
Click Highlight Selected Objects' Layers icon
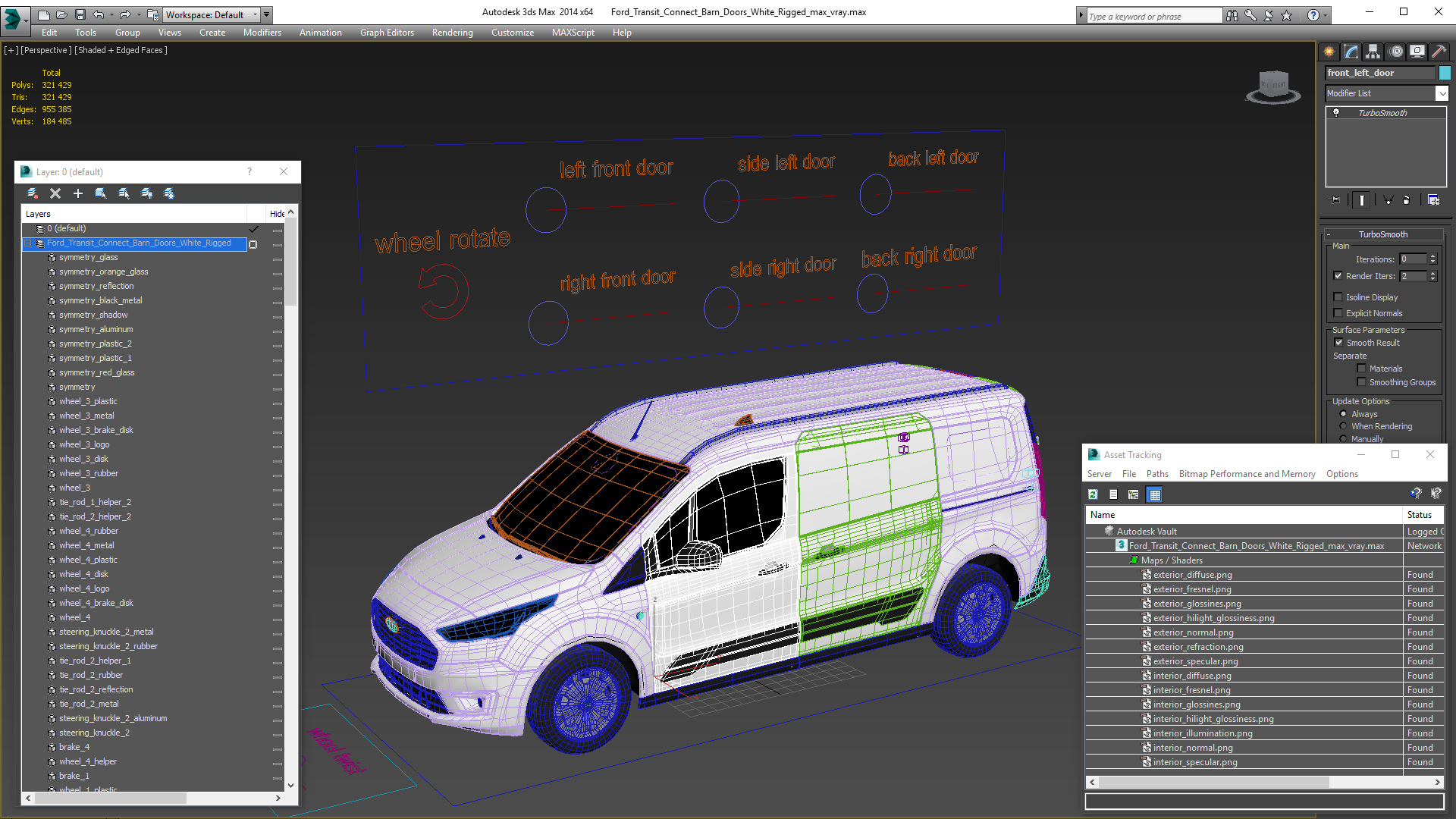(x=124, y=193)
